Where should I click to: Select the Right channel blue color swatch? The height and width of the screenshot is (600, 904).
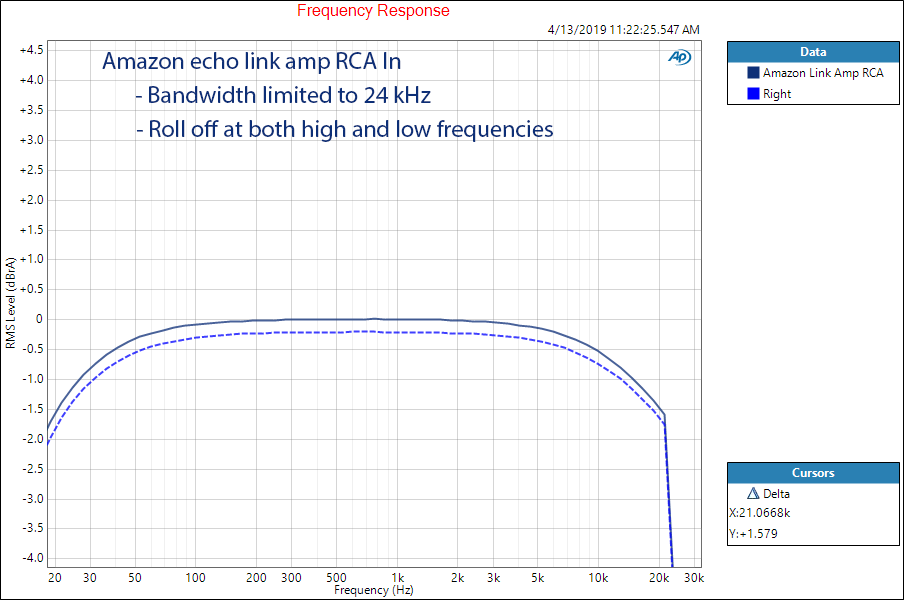753,93
